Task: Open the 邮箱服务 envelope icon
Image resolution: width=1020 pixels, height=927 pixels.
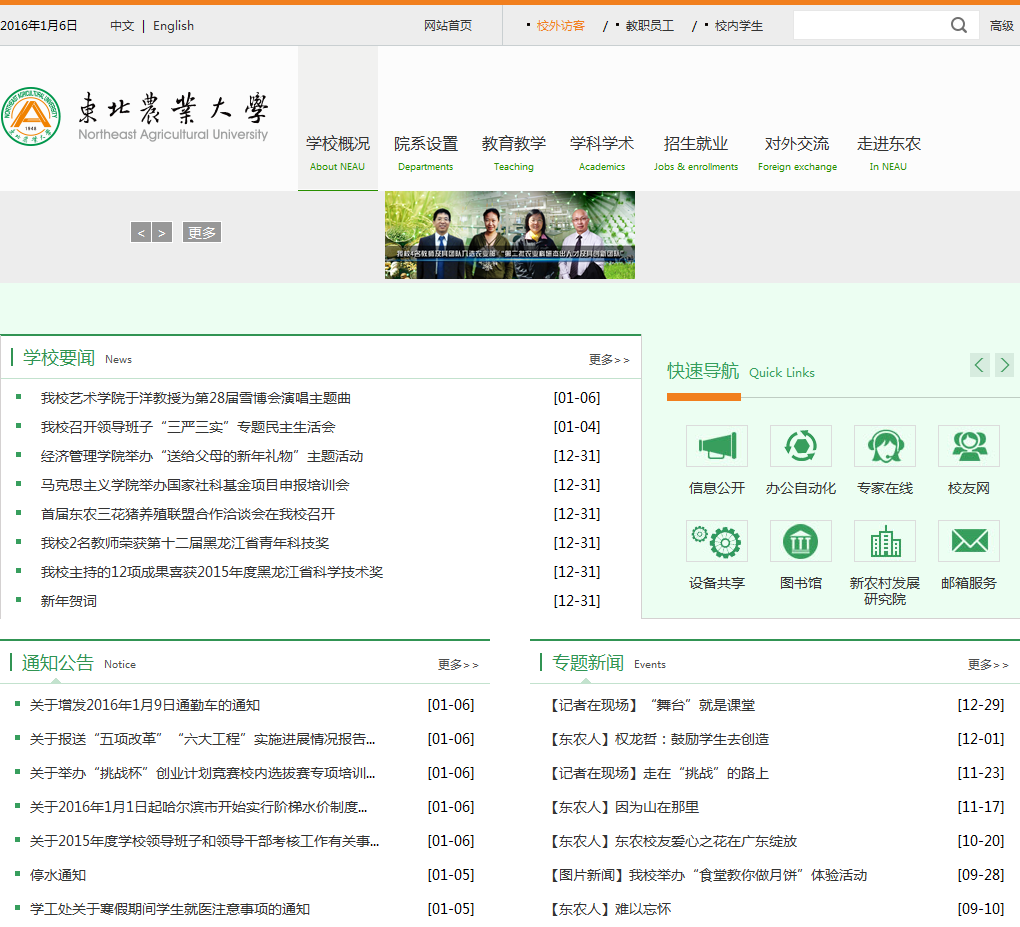Action: 968,541
